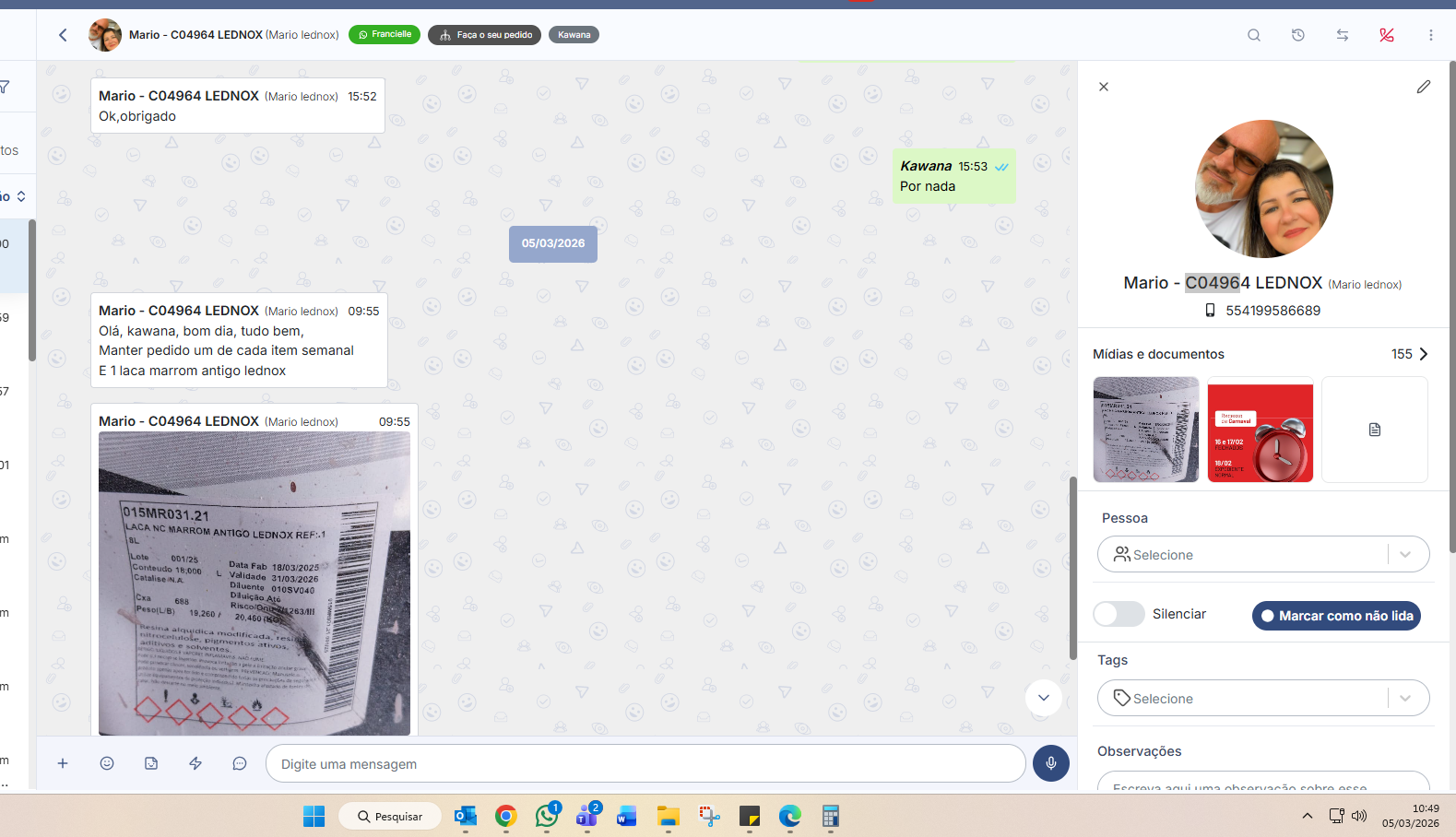1456x837 pixels.
Task: Open search in conversation
Action: (1253, 35)
